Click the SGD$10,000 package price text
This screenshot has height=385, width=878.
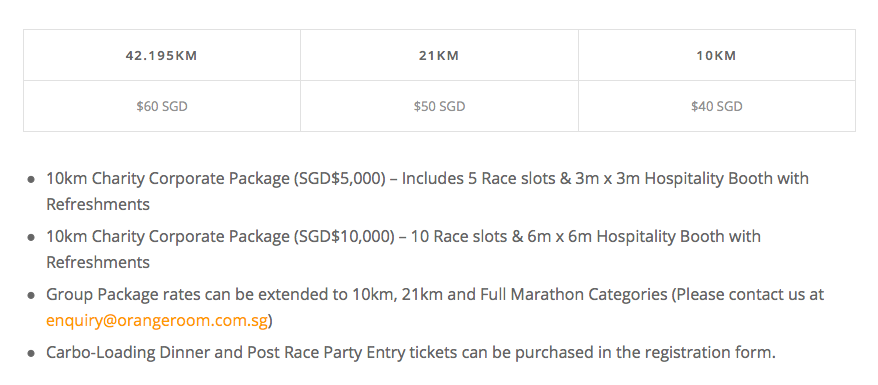(344, 236)
